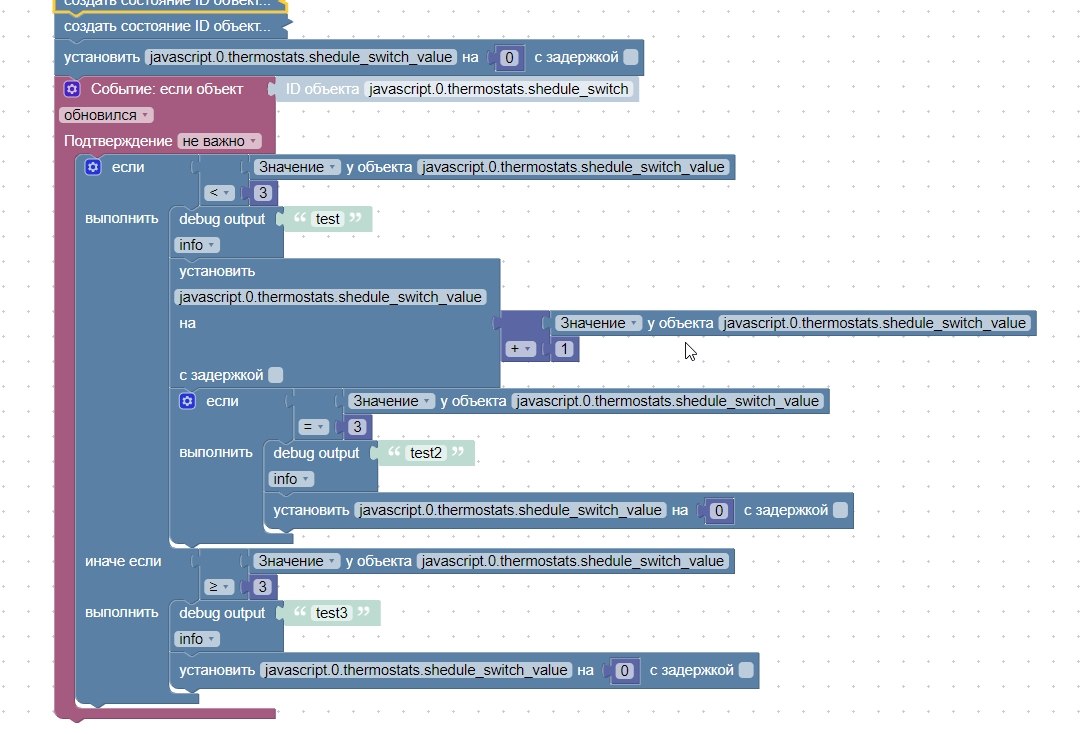Toggle delay checkbox on top set block
The width and height of the screenshot is (1080, 734).
tap(631, 57)
